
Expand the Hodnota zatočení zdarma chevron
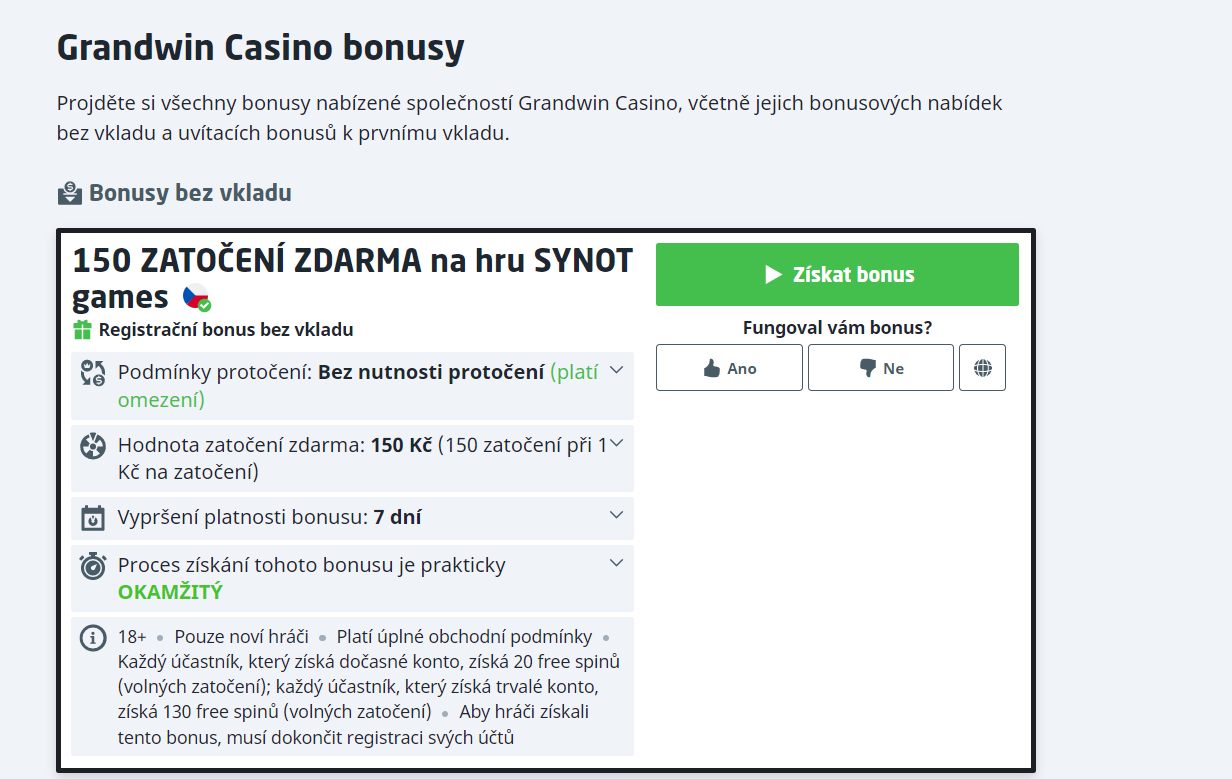pos(617,442)
